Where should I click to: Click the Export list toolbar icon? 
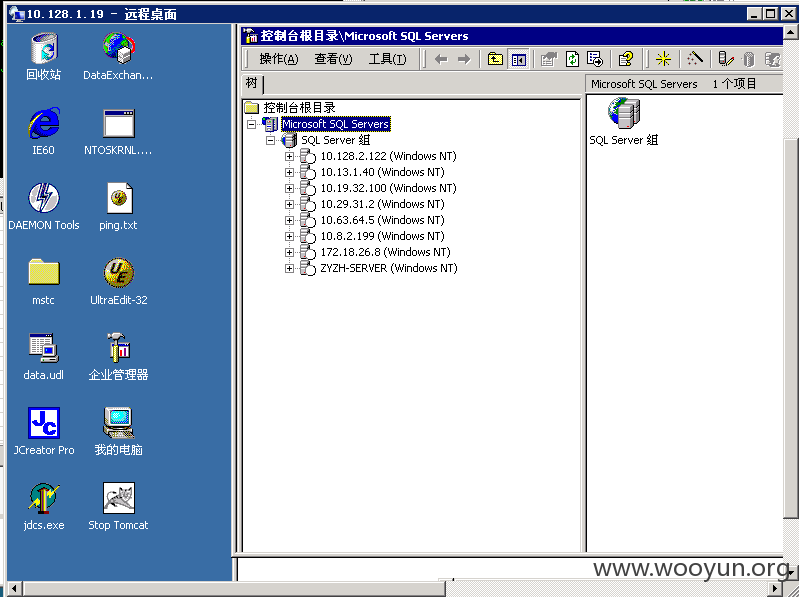click(x=595, y=59)
